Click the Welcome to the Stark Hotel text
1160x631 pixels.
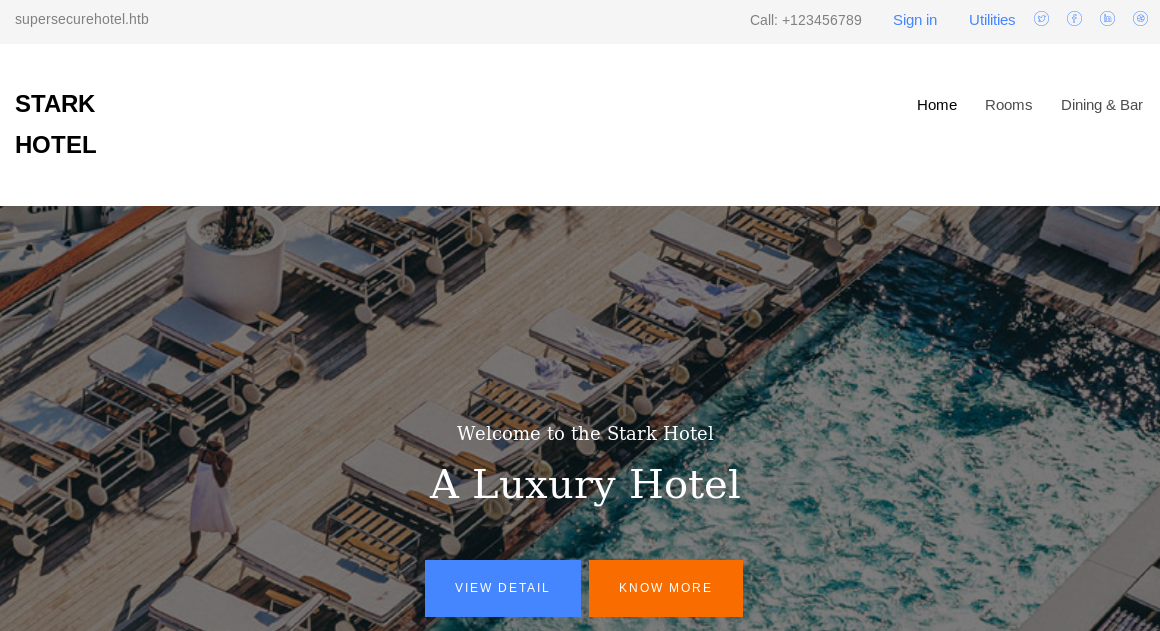click(x=585, y=433)
